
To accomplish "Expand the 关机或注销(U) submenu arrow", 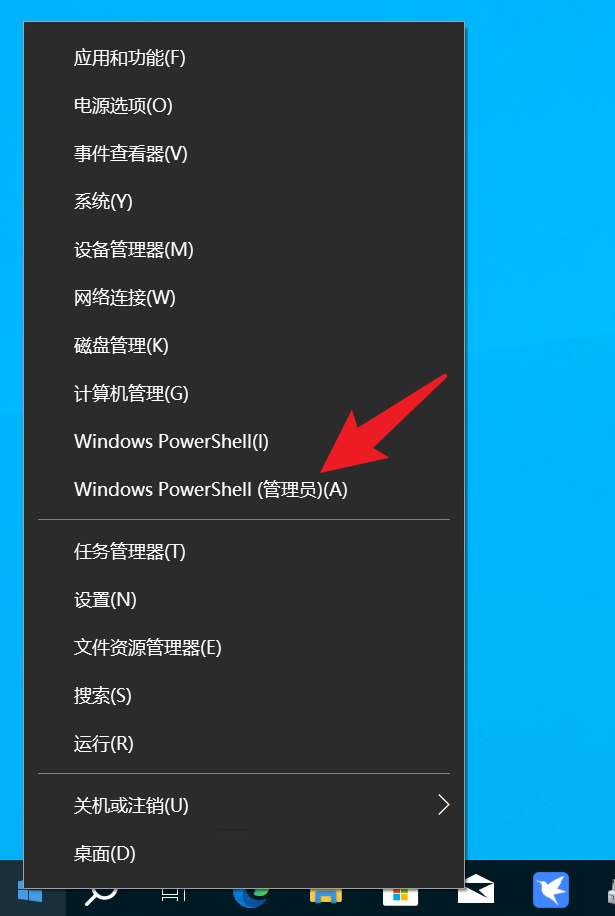I will point(444,806).
